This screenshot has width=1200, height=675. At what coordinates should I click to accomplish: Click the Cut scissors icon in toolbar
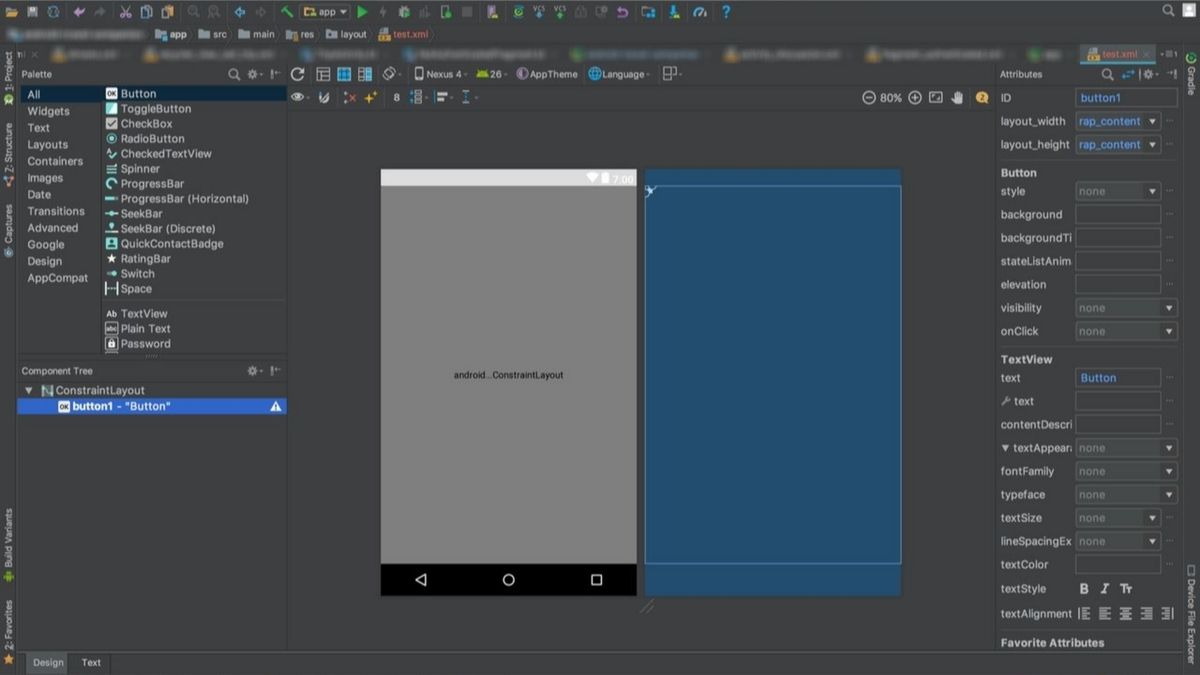[125, 12]
